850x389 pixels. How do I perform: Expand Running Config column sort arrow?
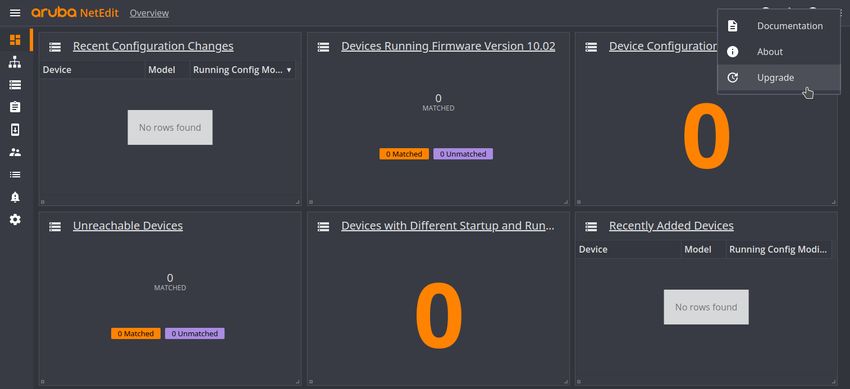tap(289, 70)
